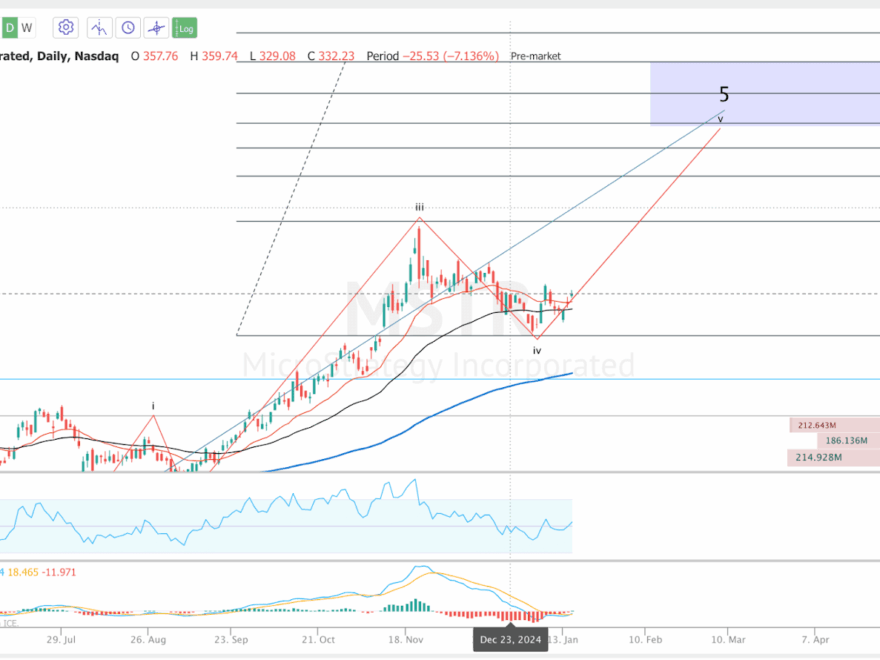Click volume label 212.643M
This screenshot has height=660, width=880.
pyautogui.click(x=817, y=425)
